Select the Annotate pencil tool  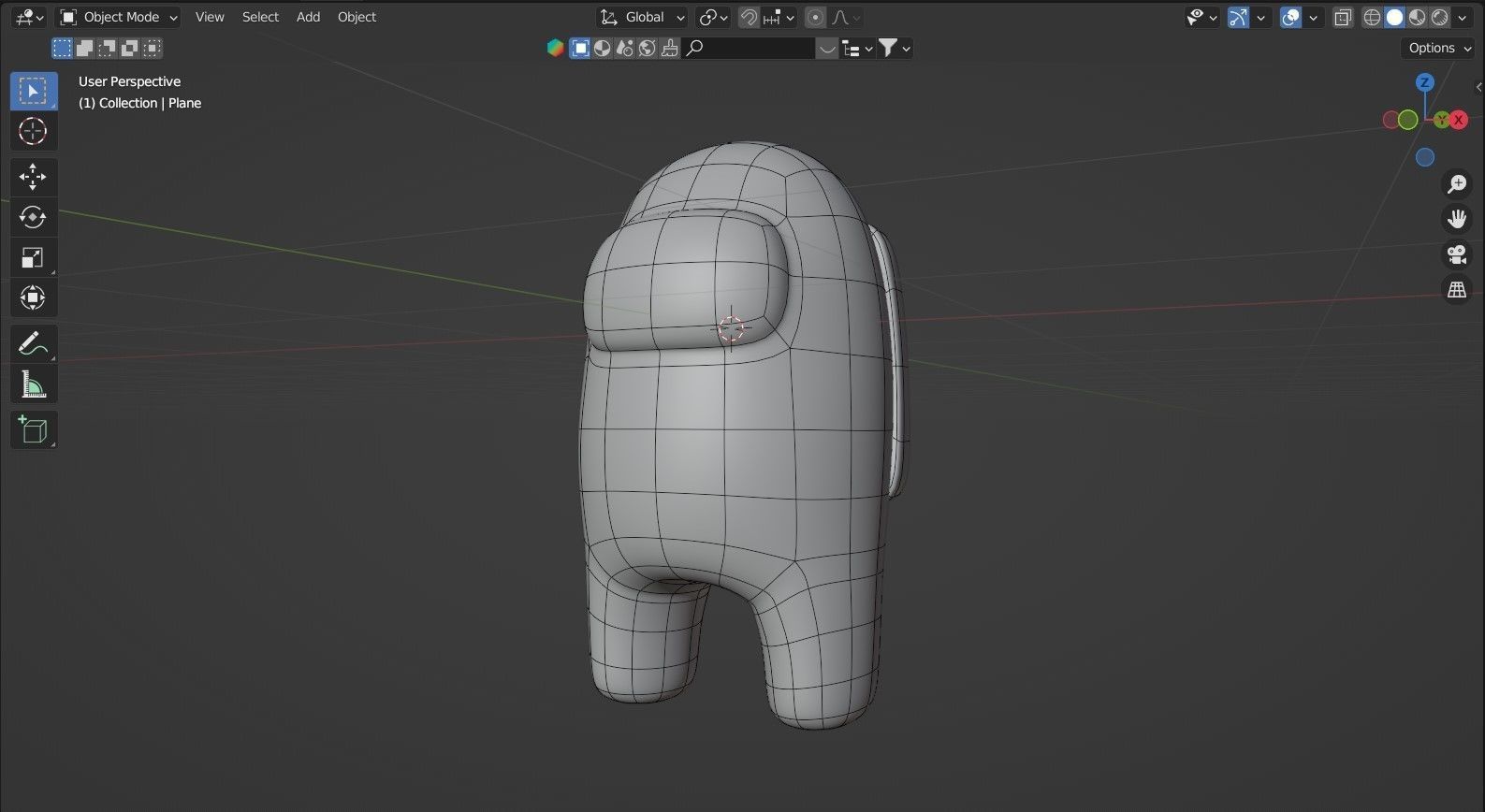coord(33,344)
